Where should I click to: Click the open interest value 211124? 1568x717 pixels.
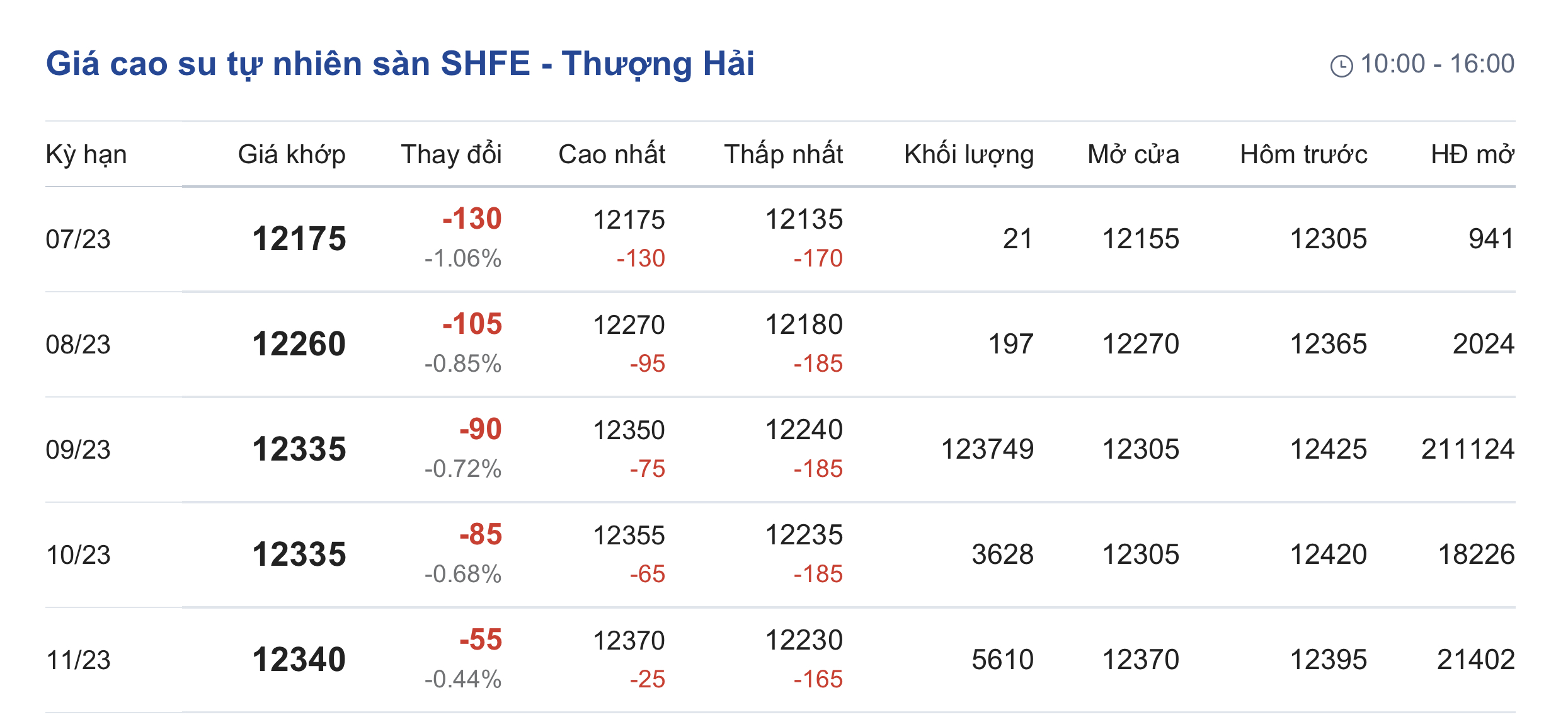(1467, 449)
